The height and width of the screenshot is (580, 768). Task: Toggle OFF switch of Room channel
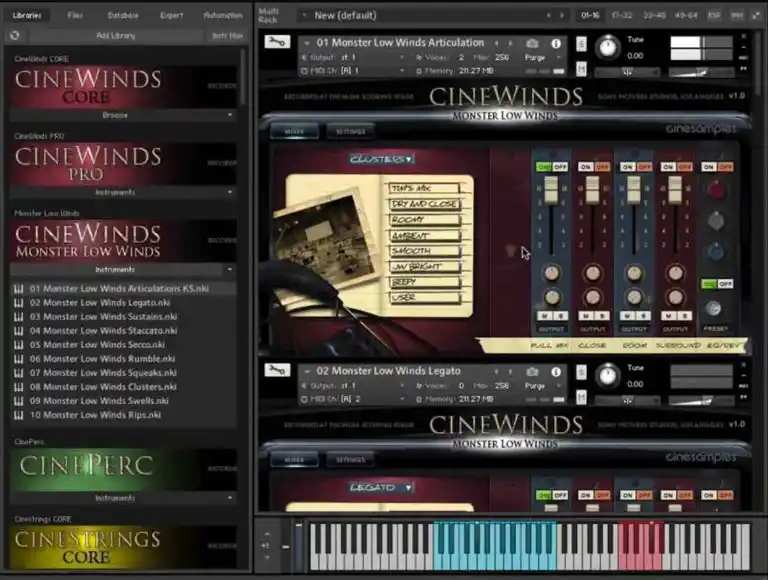point(644,167)
